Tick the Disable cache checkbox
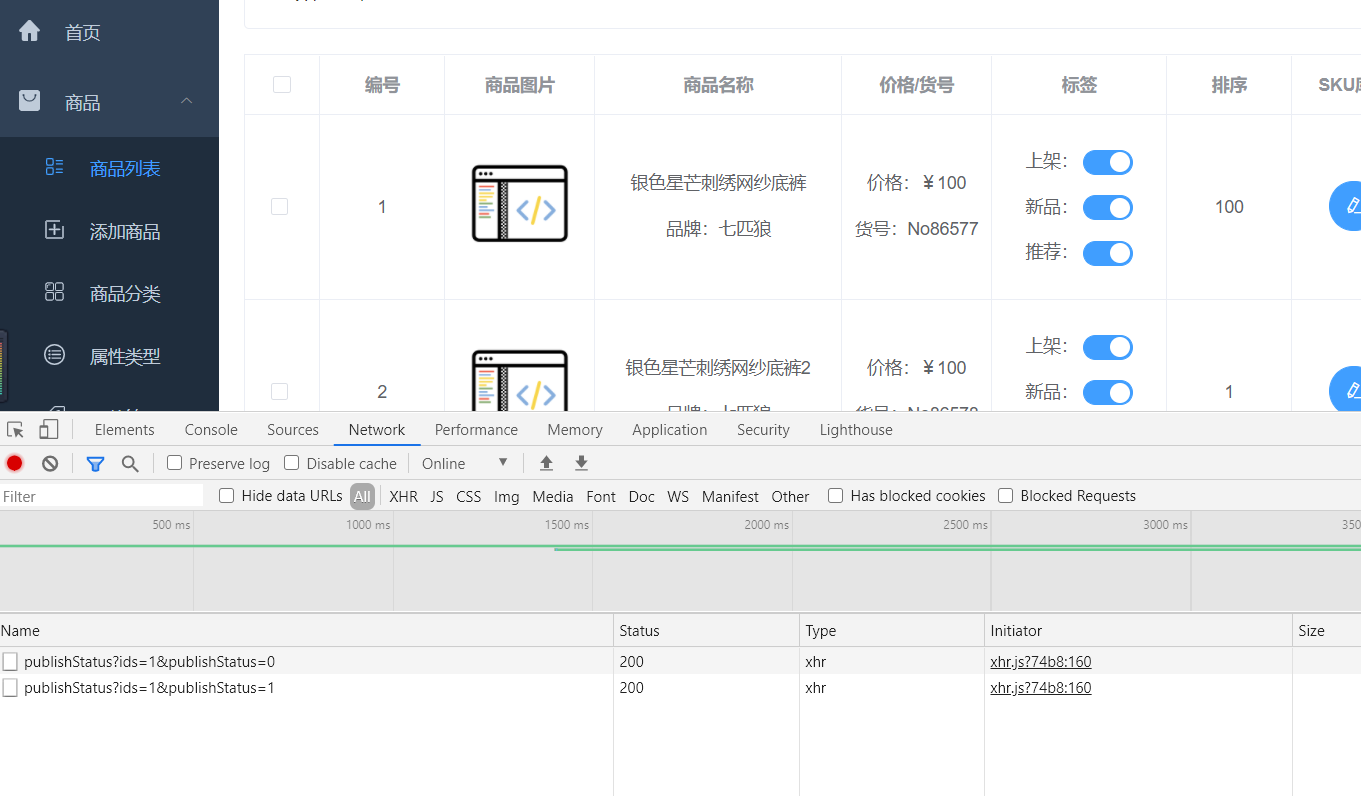Image resolution: width=1361 pixels, height=796 pixels. coord(292,463)
